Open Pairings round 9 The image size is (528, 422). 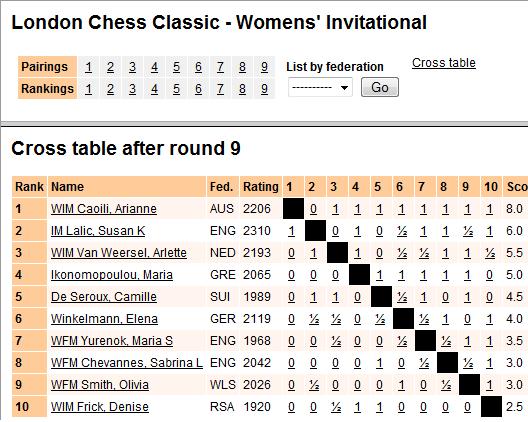pos(264,67)
